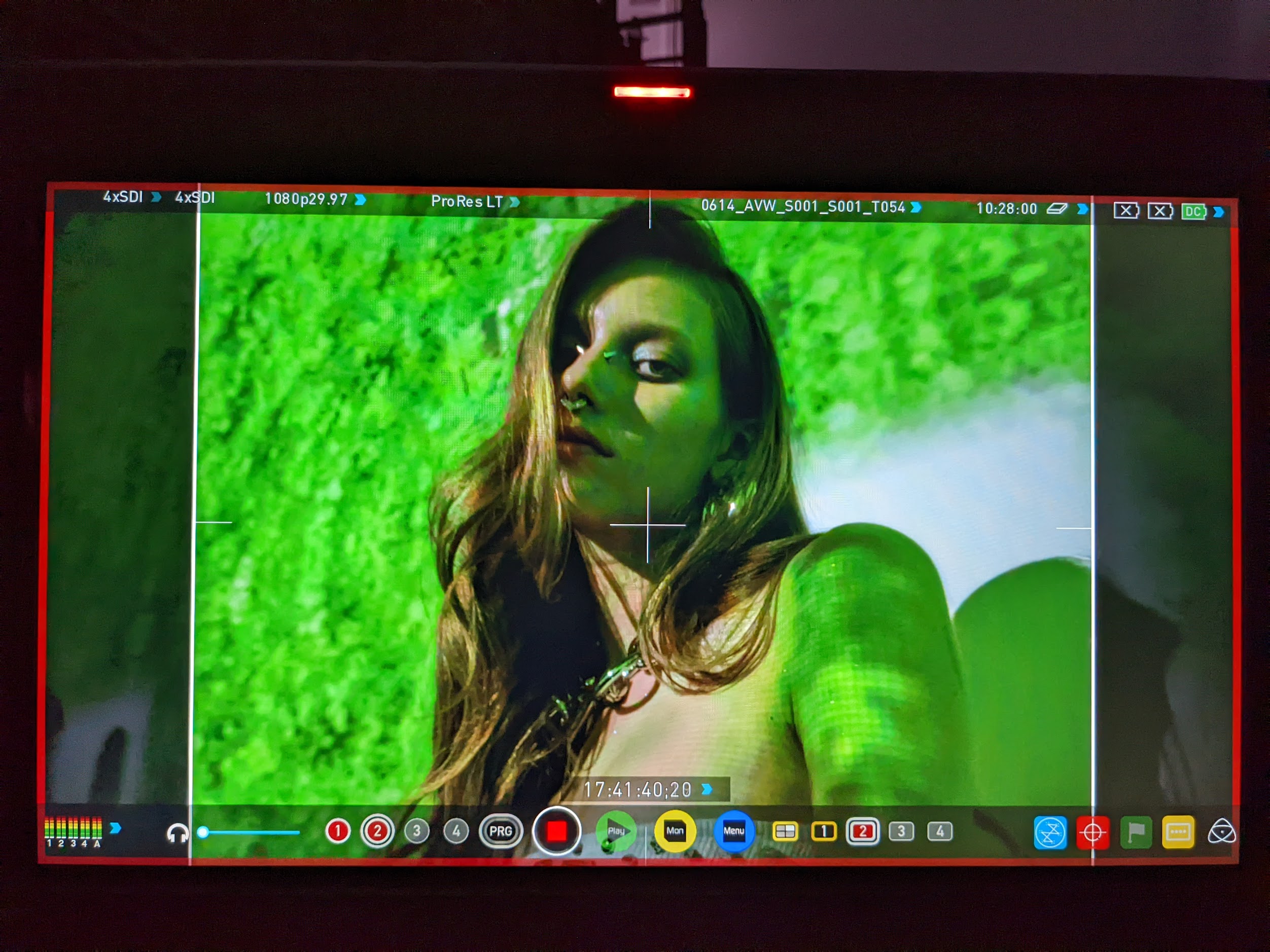Tap the green DC power indicator
The height and width of the screenshot is (952, 1270).
(x=1193, y=212)
